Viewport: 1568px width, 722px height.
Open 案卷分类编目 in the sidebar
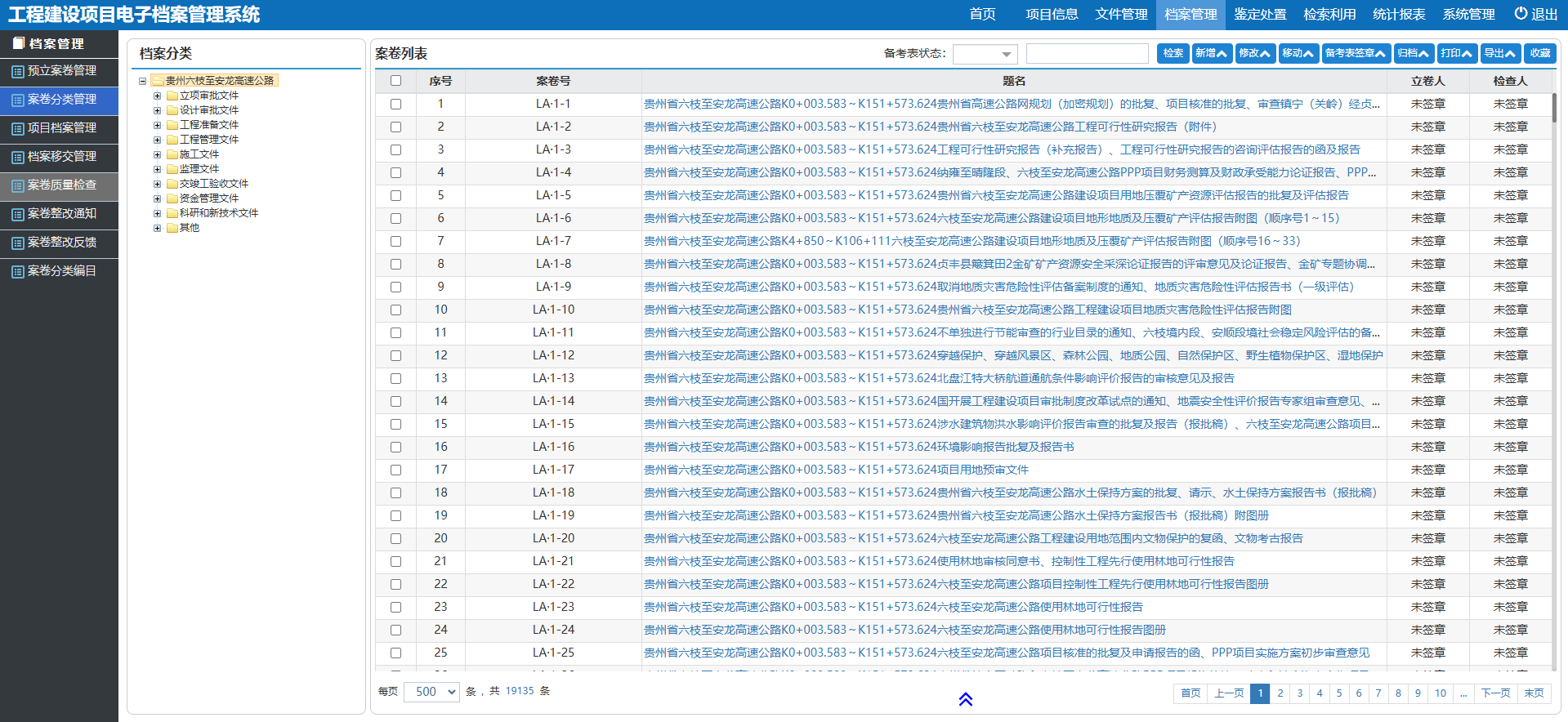click(59, 271)
